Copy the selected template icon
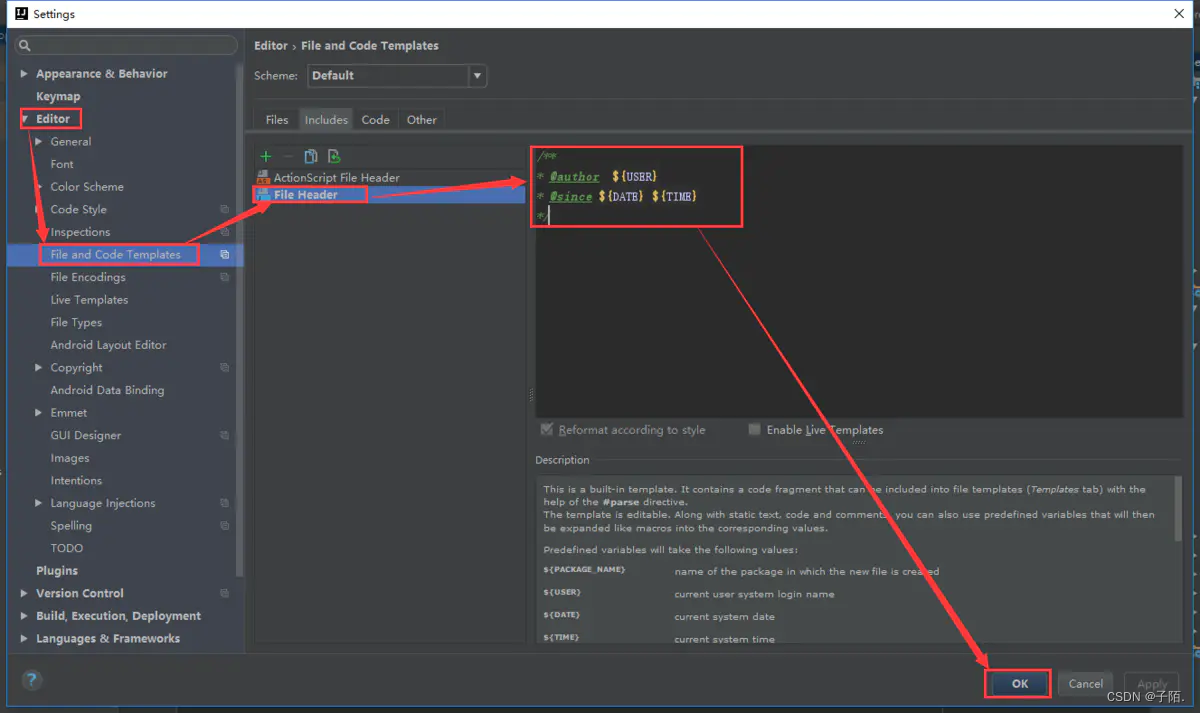The image size is (1200, 713). pos(311,156)
